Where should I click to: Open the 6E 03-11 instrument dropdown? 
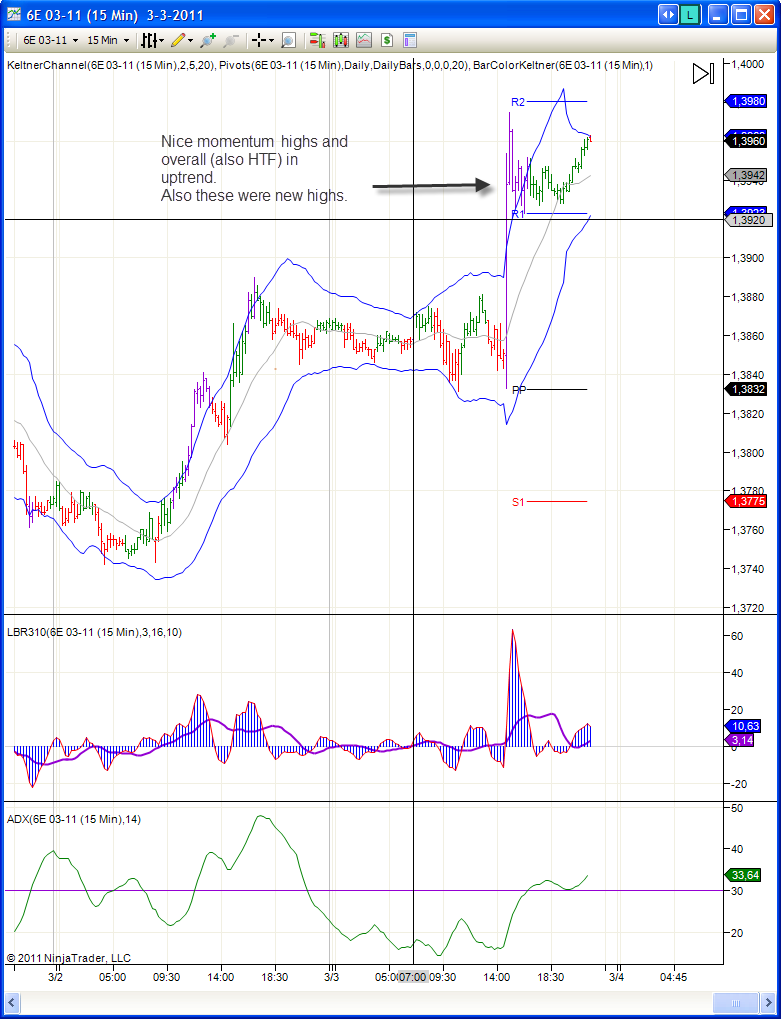point(50,40)
